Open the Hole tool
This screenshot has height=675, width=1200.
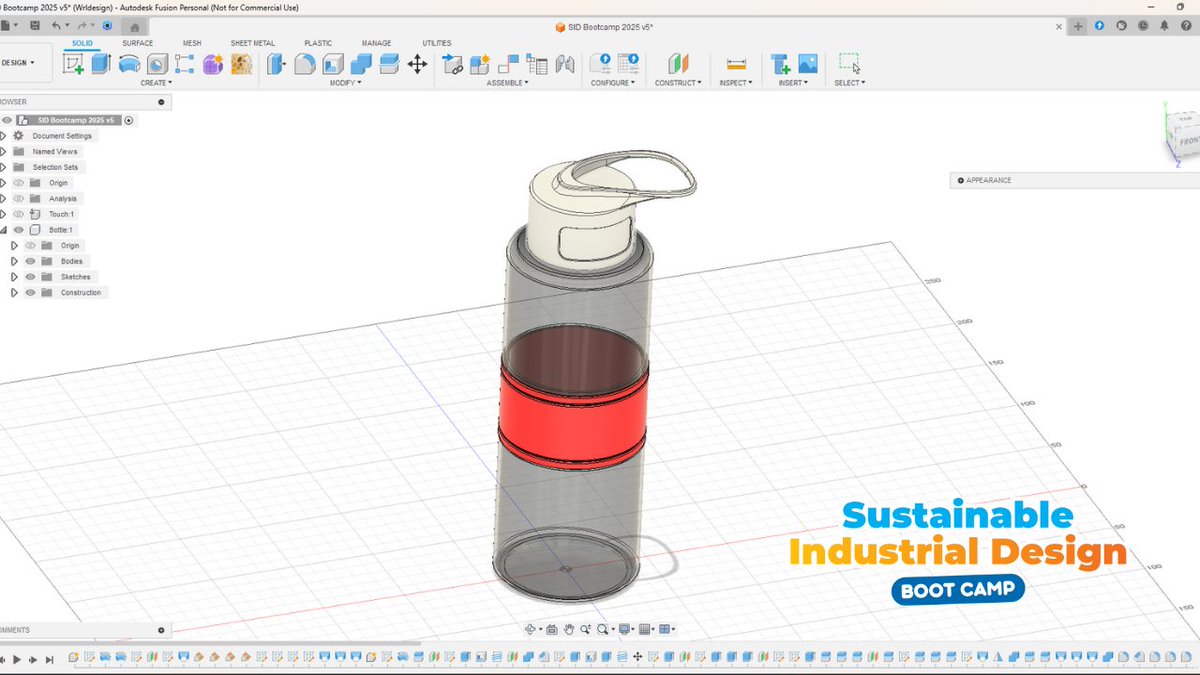pyautogui.click(x=155, y=63)
